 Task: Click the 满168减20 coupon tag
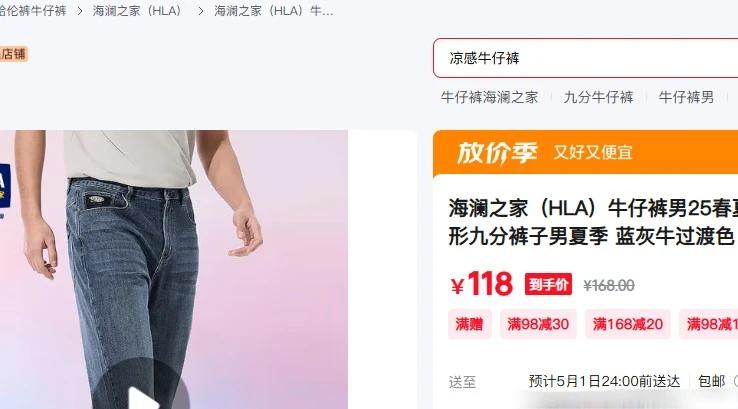627,324
